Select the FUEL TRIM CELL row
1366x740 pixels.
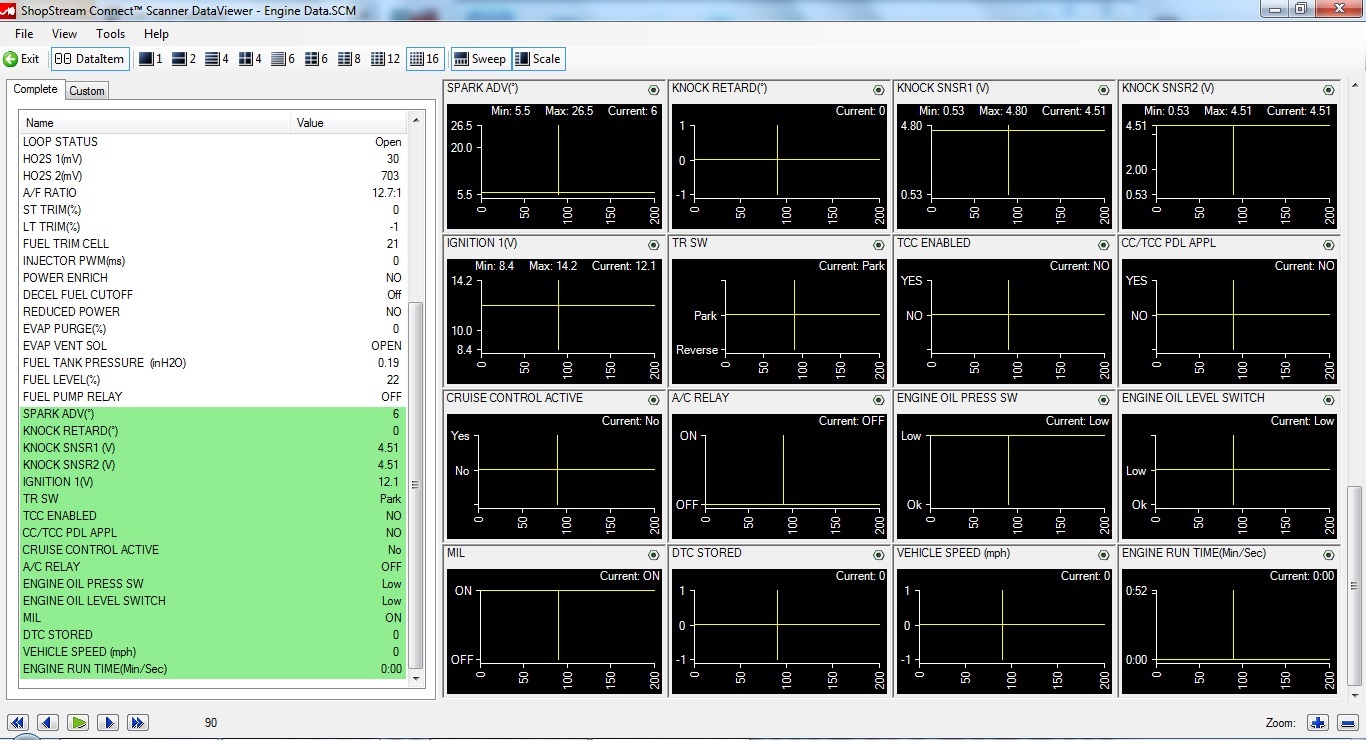pyautogui.click(x=213, y=244)
